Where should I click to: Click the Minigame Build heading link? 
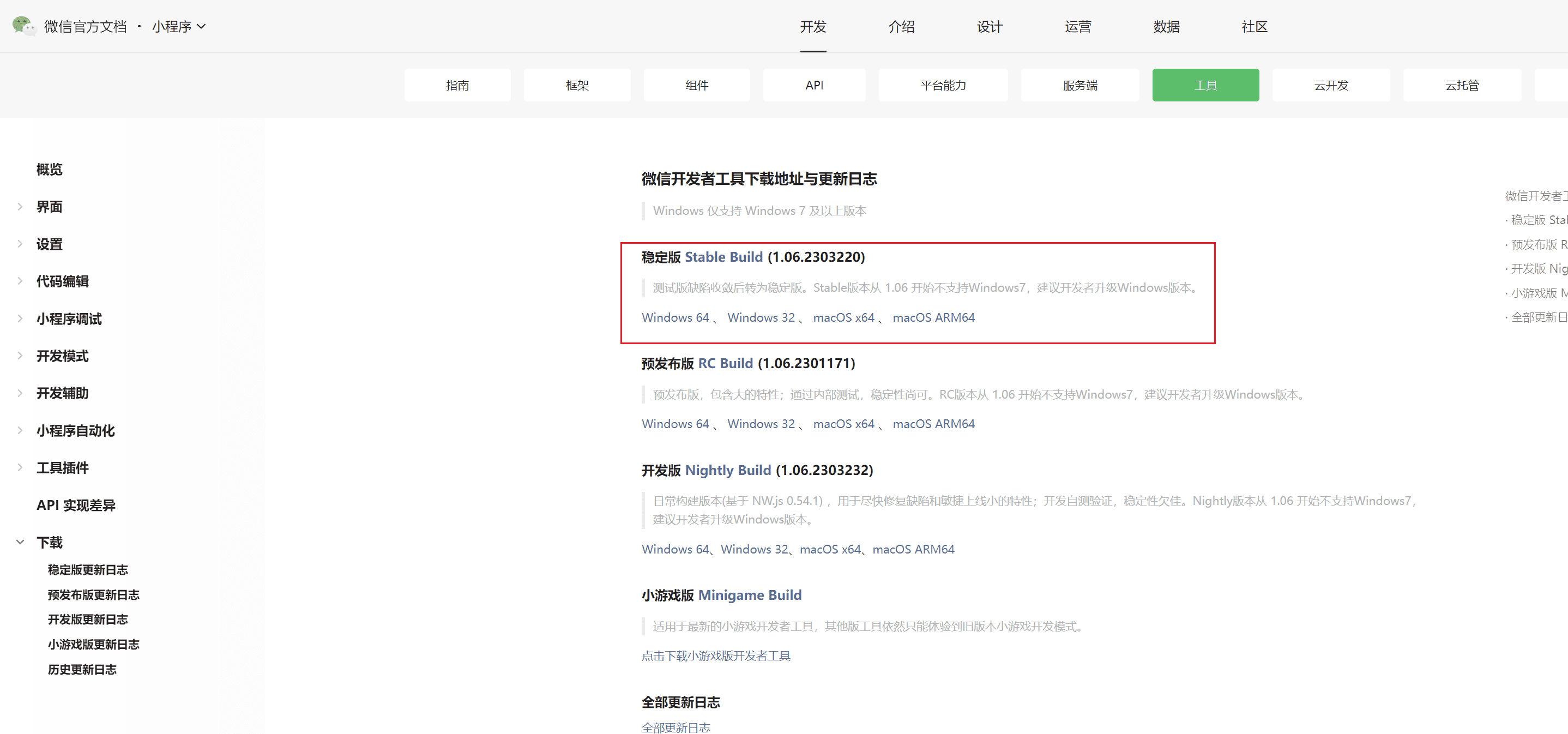coord(750,595)
